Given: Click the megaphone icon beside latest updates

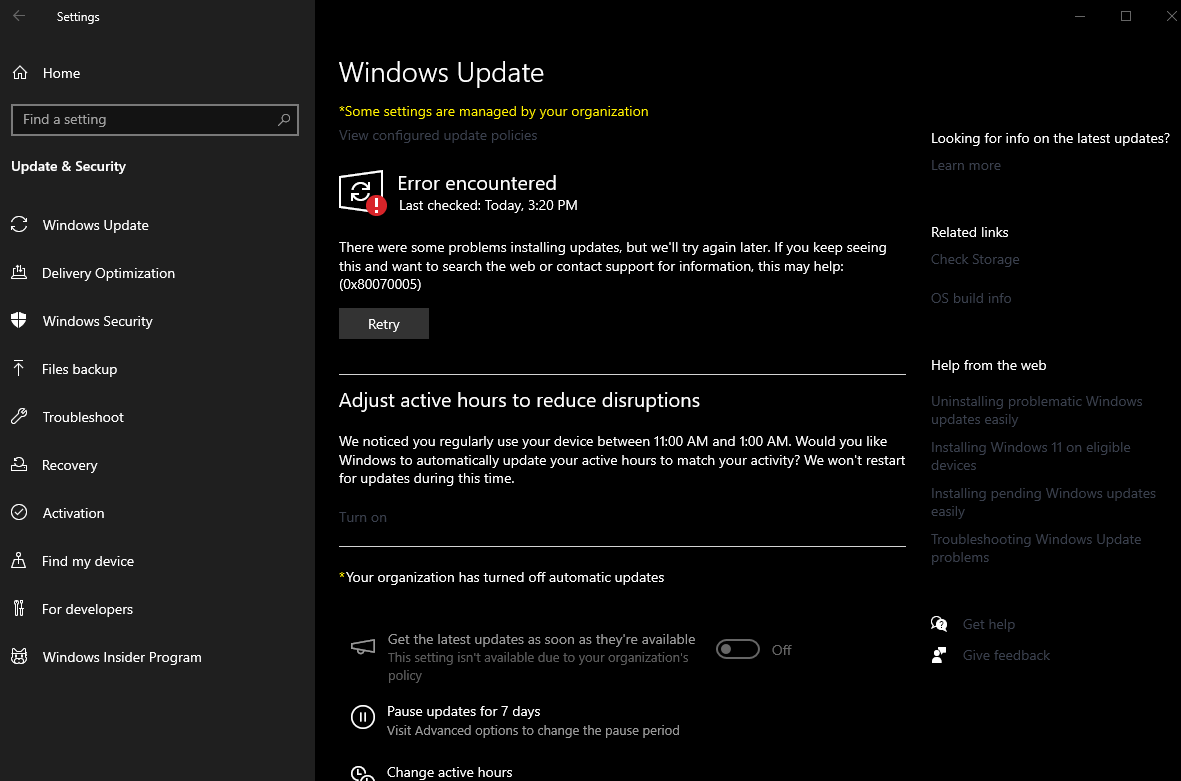Looking at the screenshot, I should (x=363, y=647).
